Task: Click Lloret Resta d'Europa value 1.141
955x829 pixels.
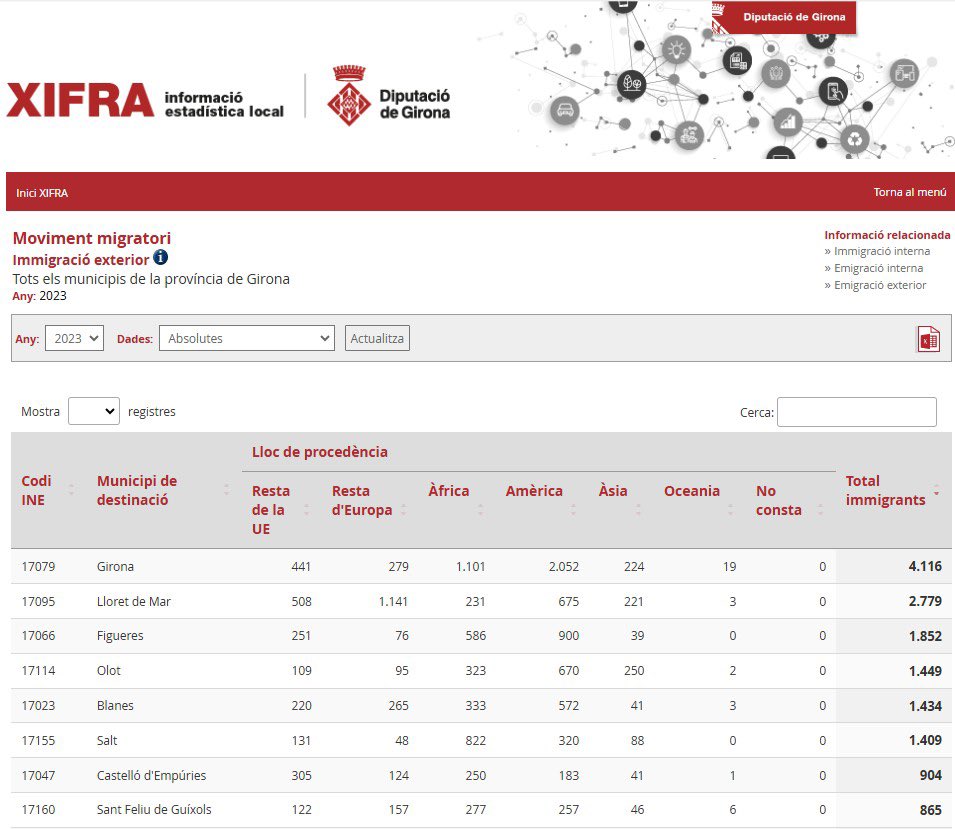Action: pyautogui.click(x=393, y=601)
